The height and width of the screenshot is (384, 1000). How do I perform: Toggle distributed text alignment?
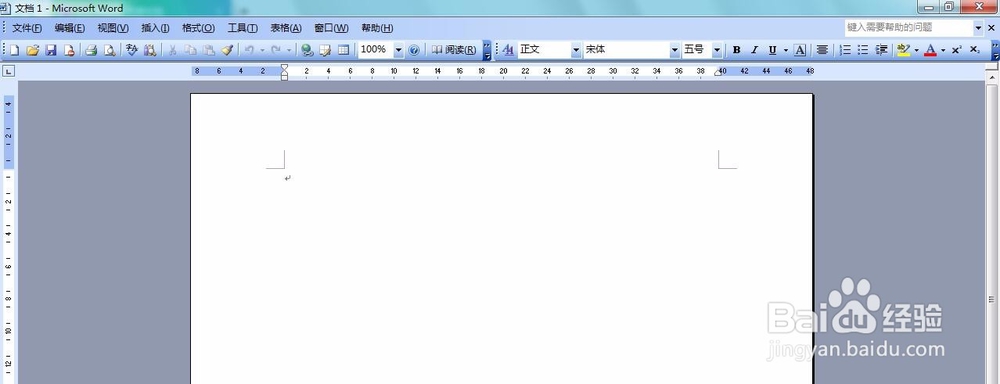[823, 50]
